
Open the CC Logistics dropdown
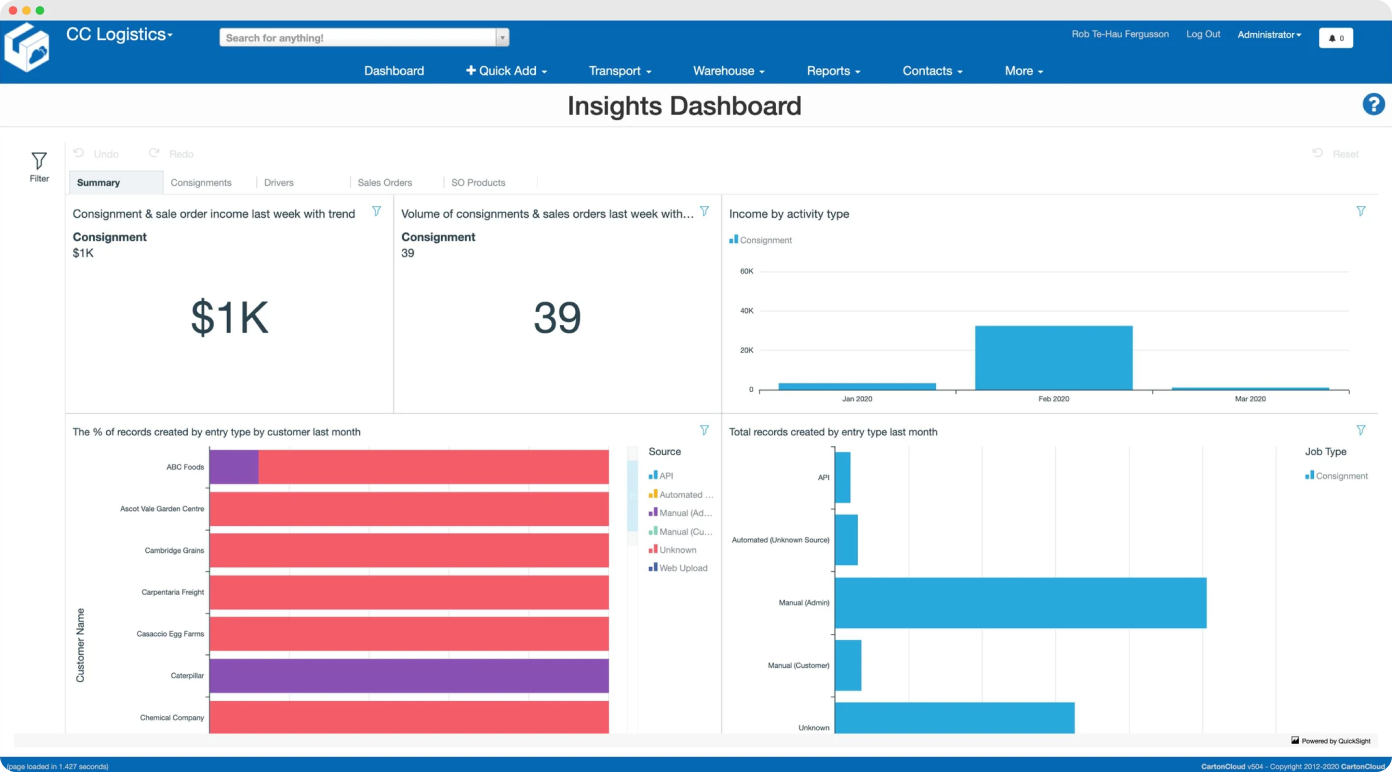pyautogui.click(x=120, y=33)
